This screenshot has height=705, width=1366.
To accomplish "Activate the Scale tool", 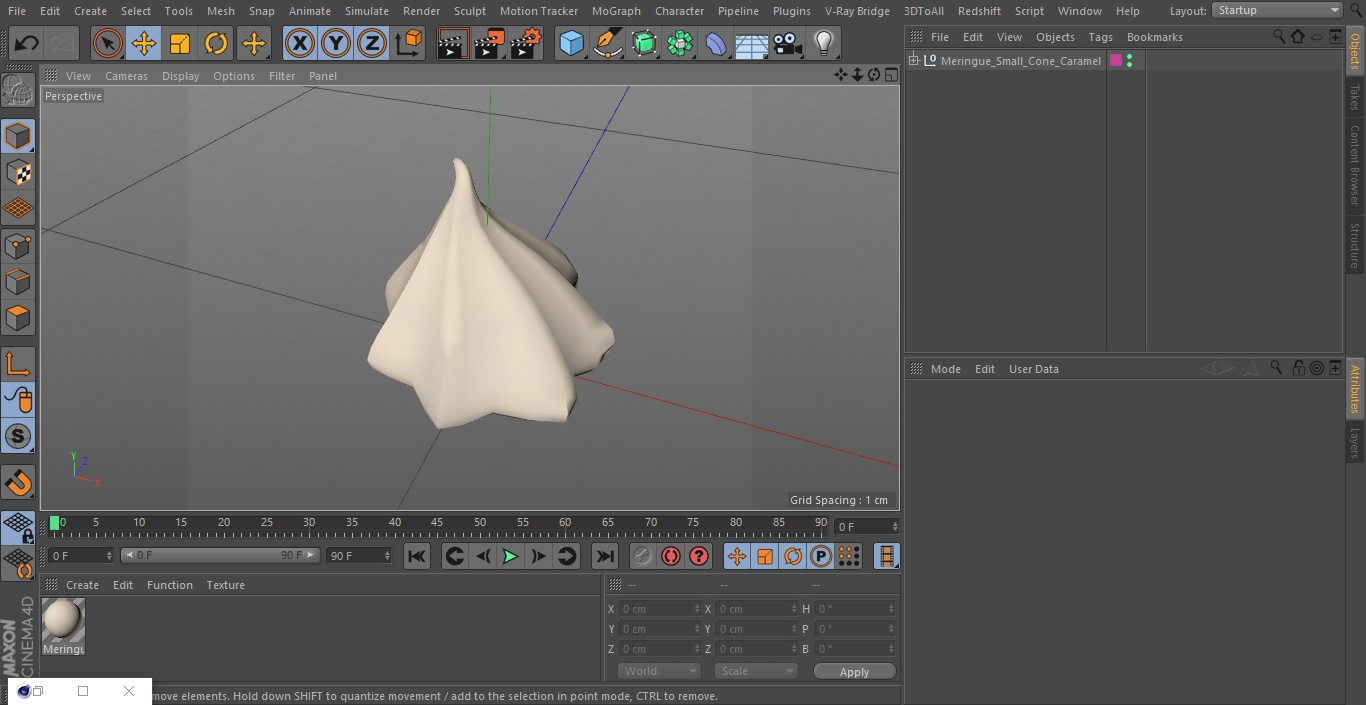I will coord(180,44).
